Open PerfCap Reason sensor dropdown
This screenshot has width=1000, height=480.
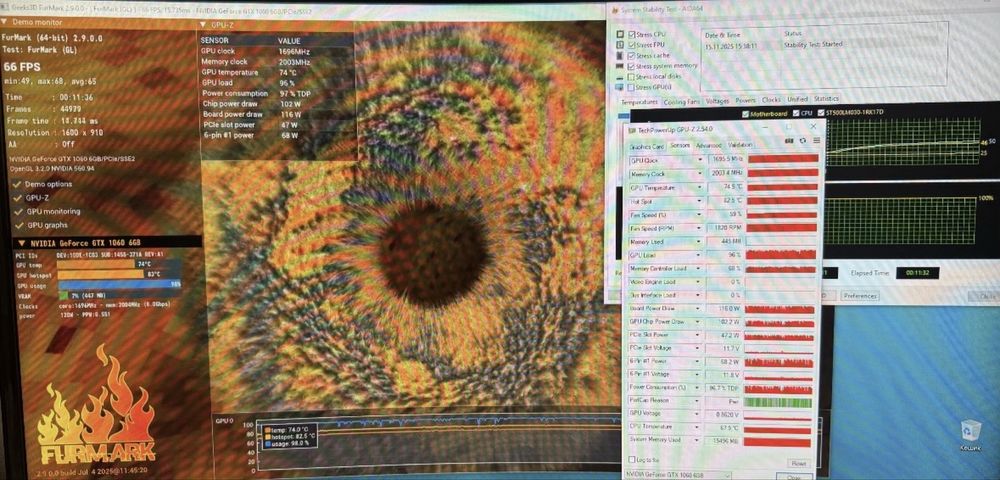click(699, 401)
